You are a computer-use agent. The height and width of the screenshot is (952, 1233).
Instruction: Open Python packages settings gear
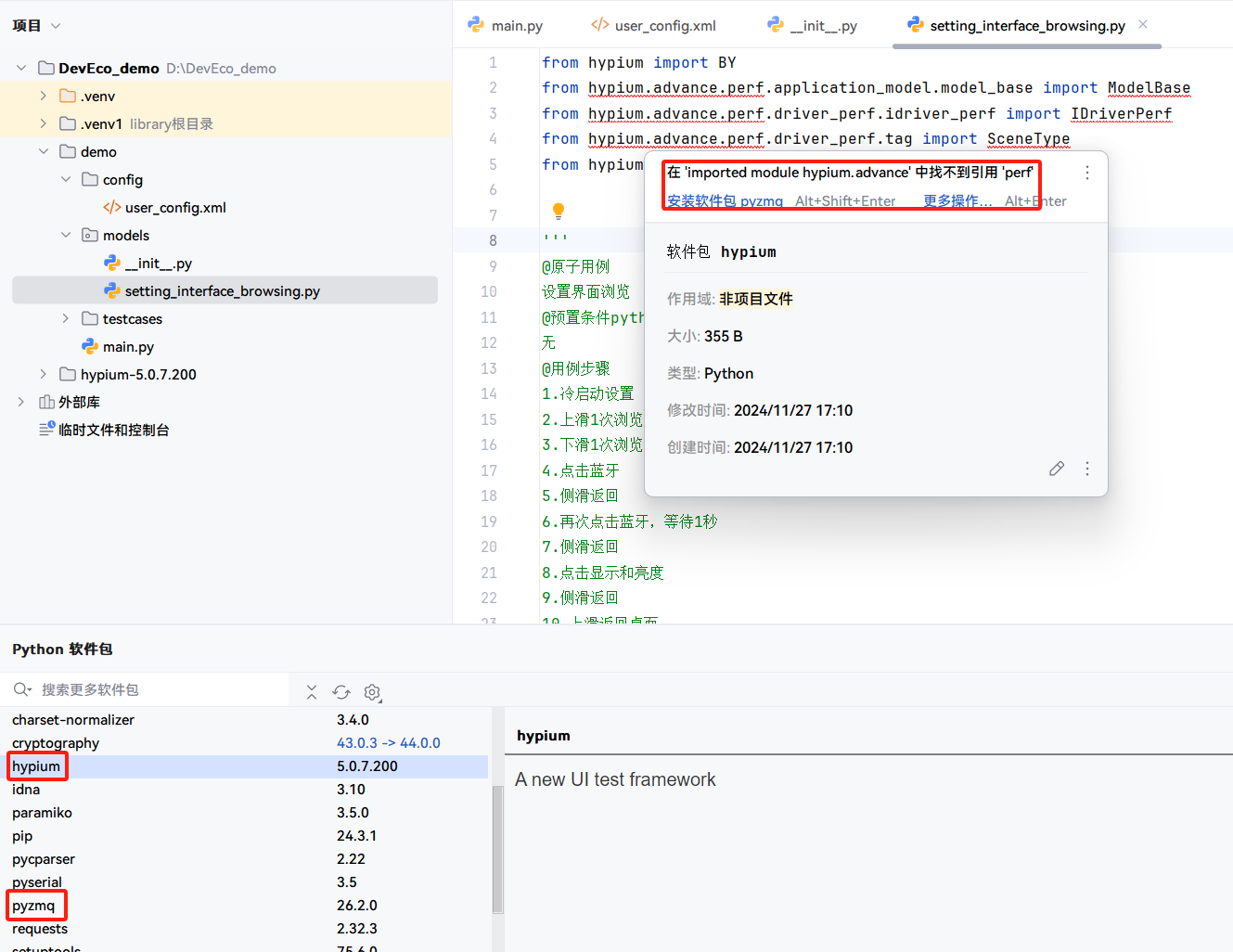[x=373, y=692]
